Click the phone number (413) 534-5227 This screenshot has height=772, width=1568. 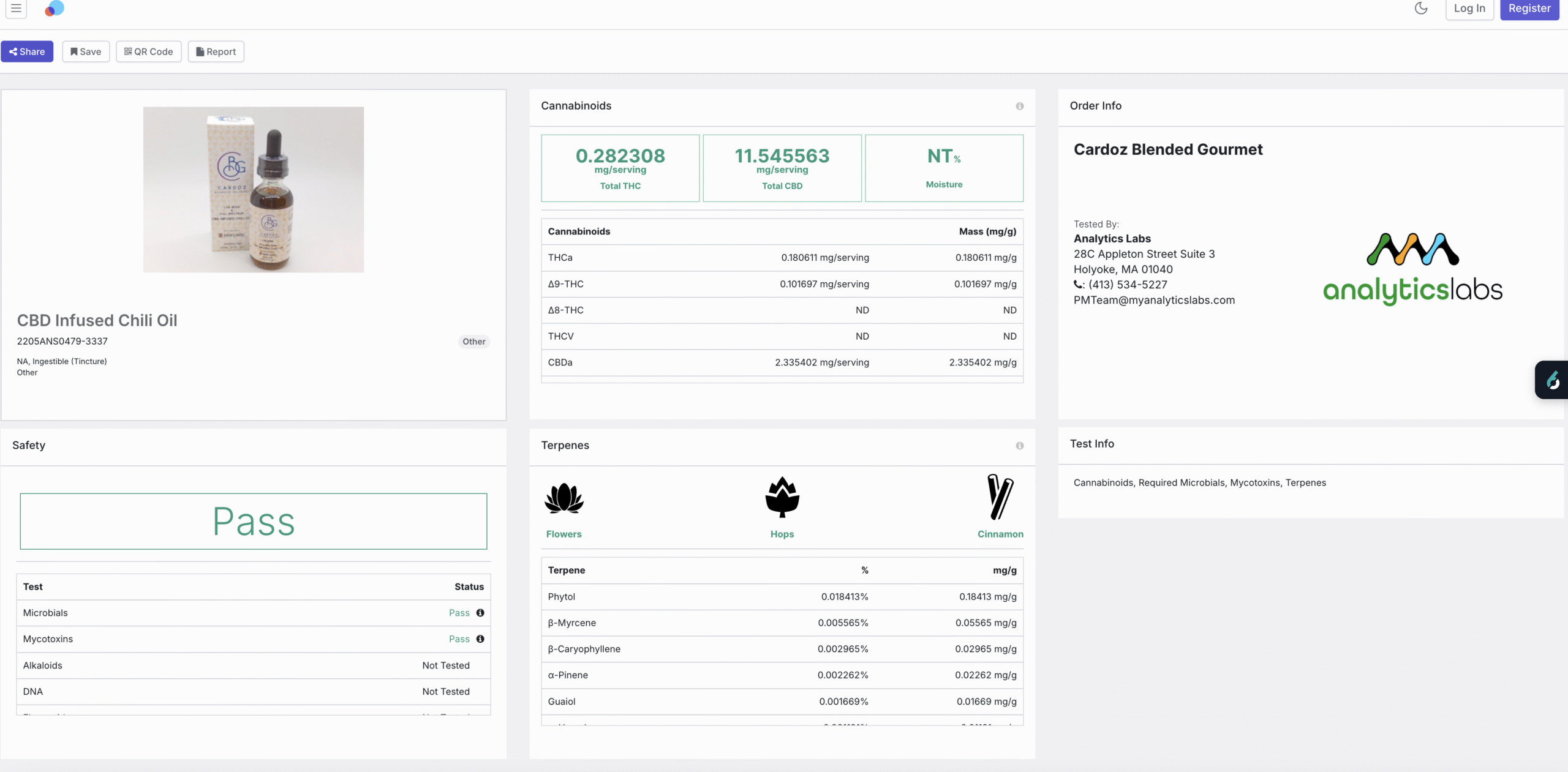pyautogui.click(x=1128, y=285)
